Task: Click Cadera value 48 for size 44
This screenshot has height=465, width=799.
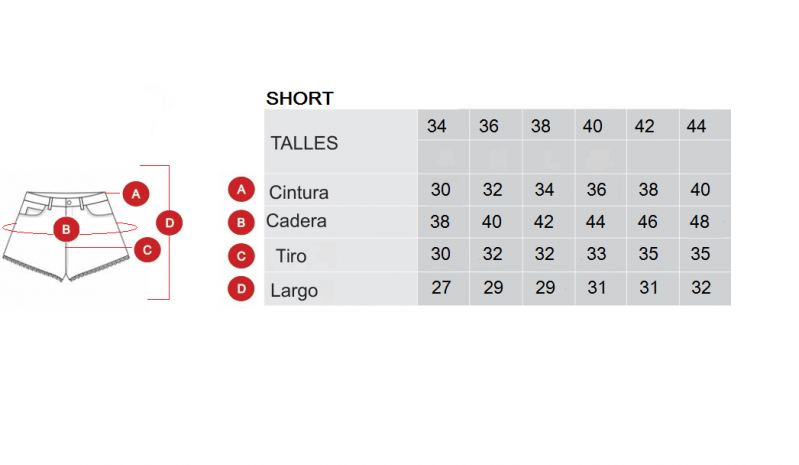Action: click(x=699, y=222)
